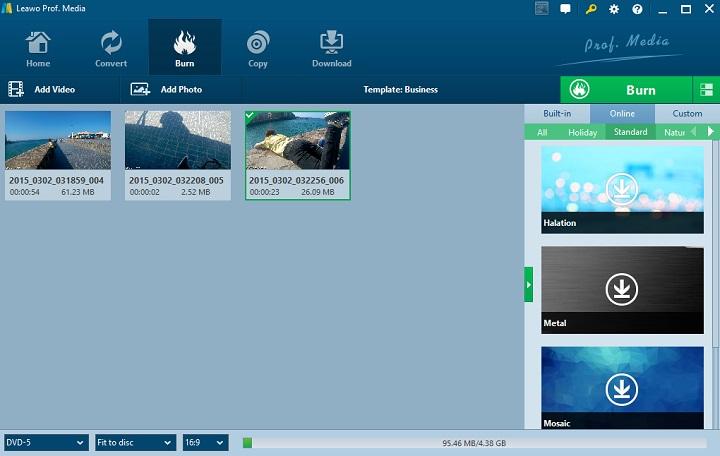The height and width of the screenshot is (456, 720).
Task: Click the Add Video film strip icon
Action: (x=16, y=89)
